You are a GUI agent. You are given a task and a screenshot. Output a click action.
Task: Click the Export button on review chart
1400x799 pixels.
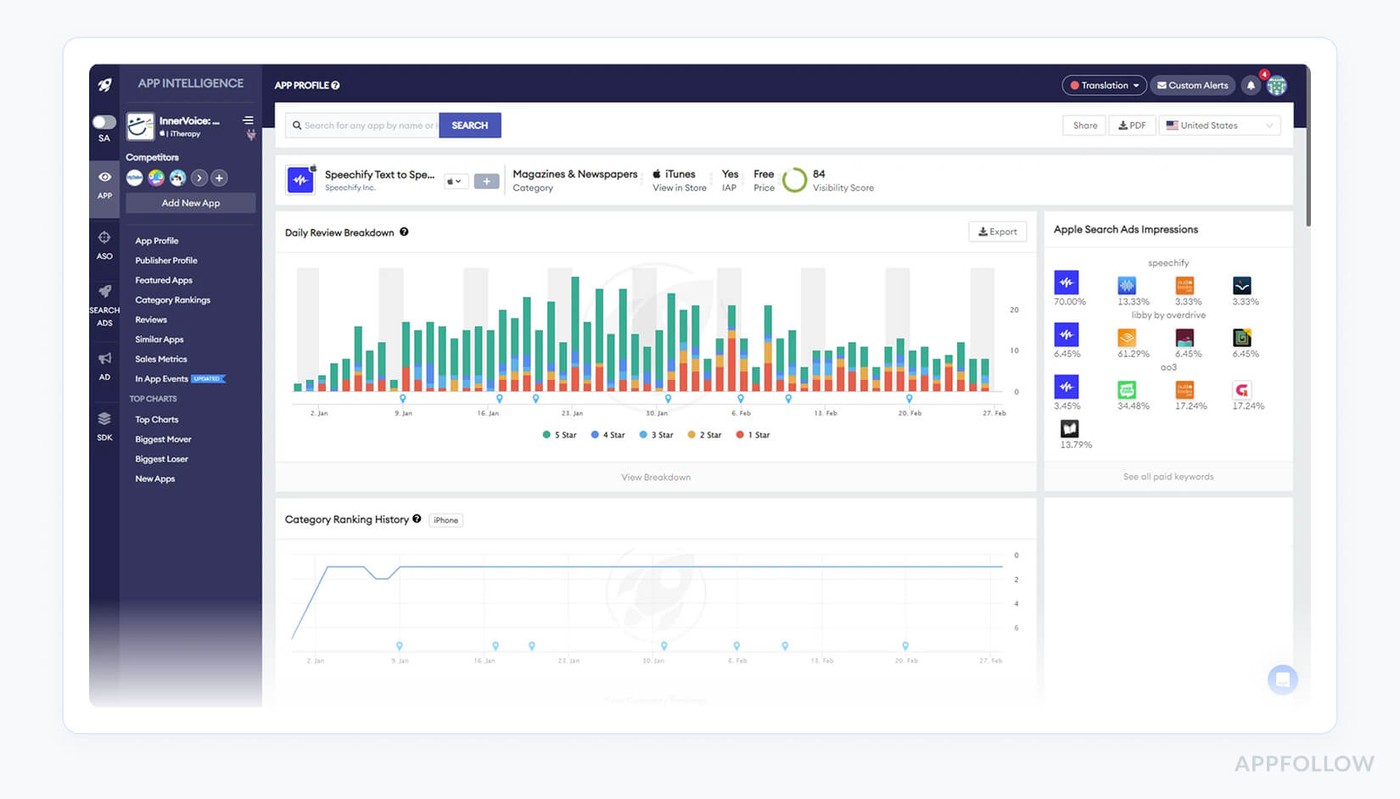tap(997, 232)
